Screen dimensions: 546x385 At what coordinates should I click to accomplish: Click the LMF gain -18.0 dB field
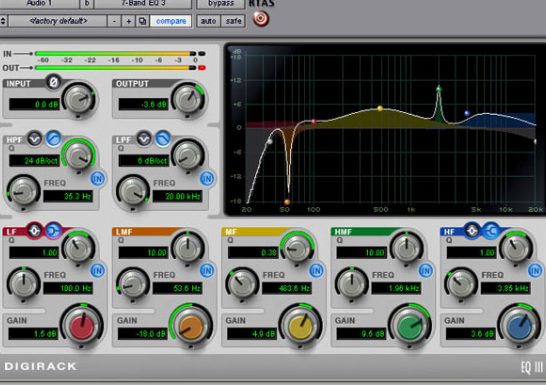143,333
